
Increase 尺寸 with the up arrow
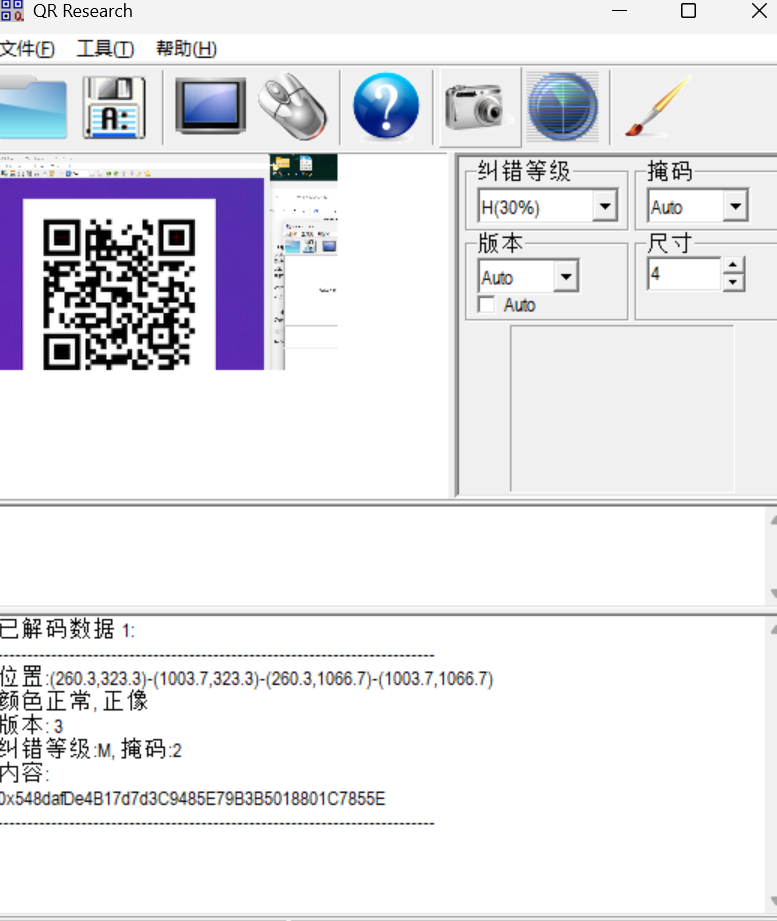click(732, 265)
